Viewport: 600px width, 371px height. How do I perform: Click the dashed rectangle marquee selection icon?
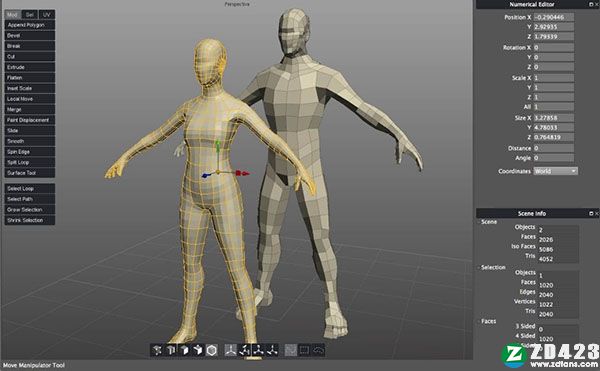(x=305, y=350)
